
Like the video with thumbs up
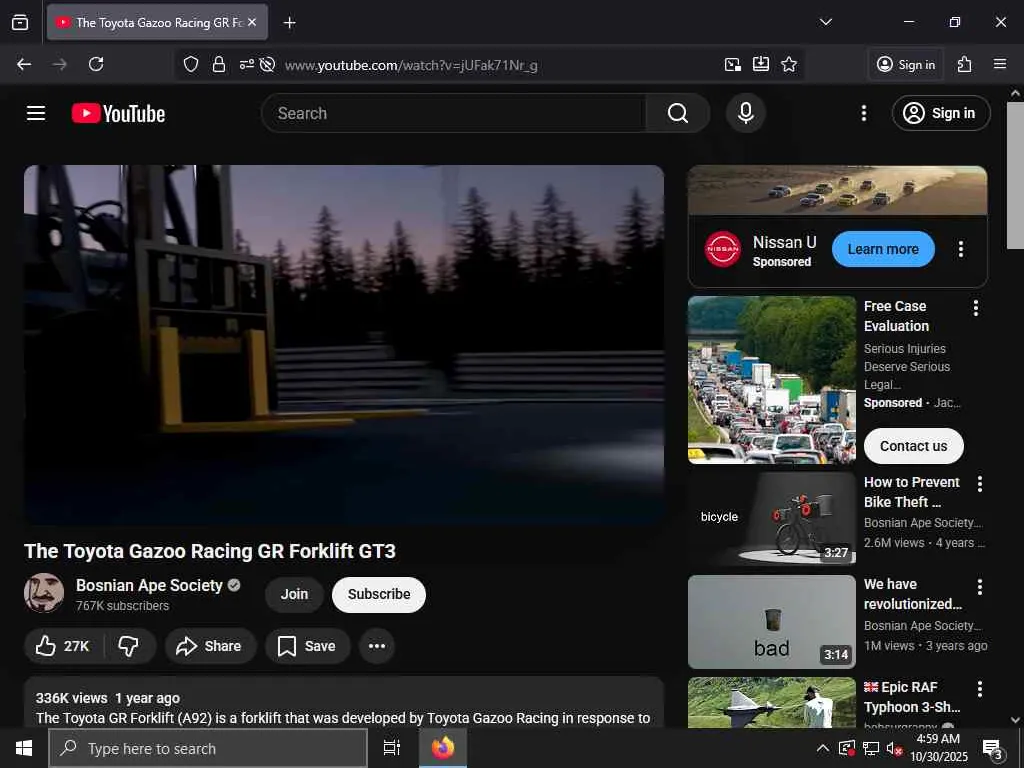[x=63, y=646]
